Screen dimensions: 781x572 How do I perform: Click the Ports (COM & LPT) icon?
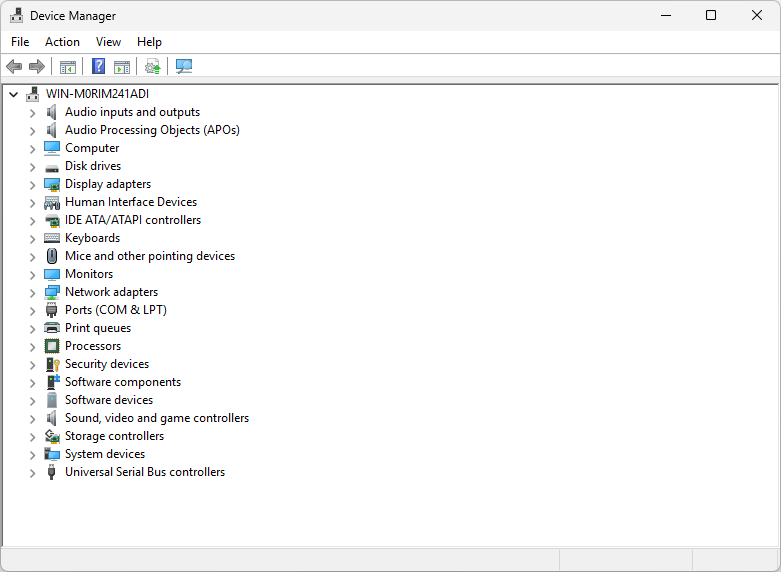pyautogui.click(x=52, y=310)
